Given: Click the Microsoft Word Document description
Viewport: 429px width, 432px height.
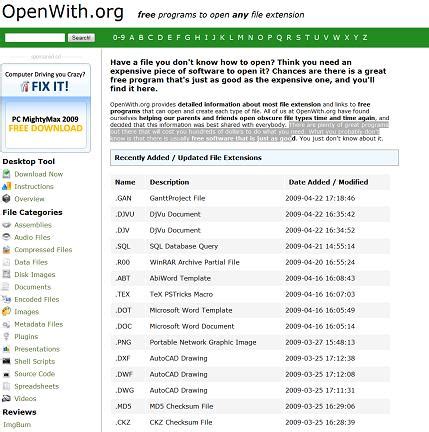Looking at the screenshot, I should pyautogui.click(x=192, y=326).
